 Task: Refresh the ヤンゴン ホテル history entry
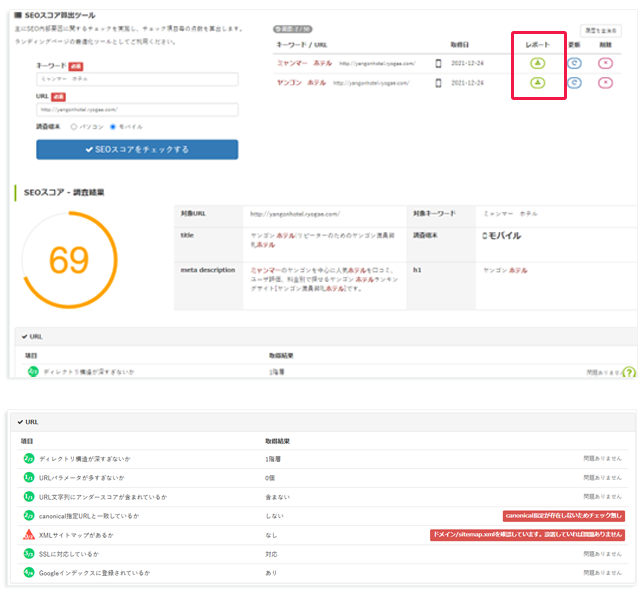(574, 83)
